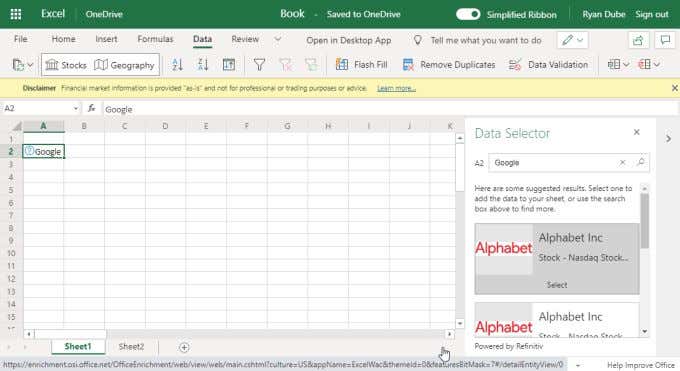Click the Clear filter icon
The image size is (680, 371).
pos(285,65)
